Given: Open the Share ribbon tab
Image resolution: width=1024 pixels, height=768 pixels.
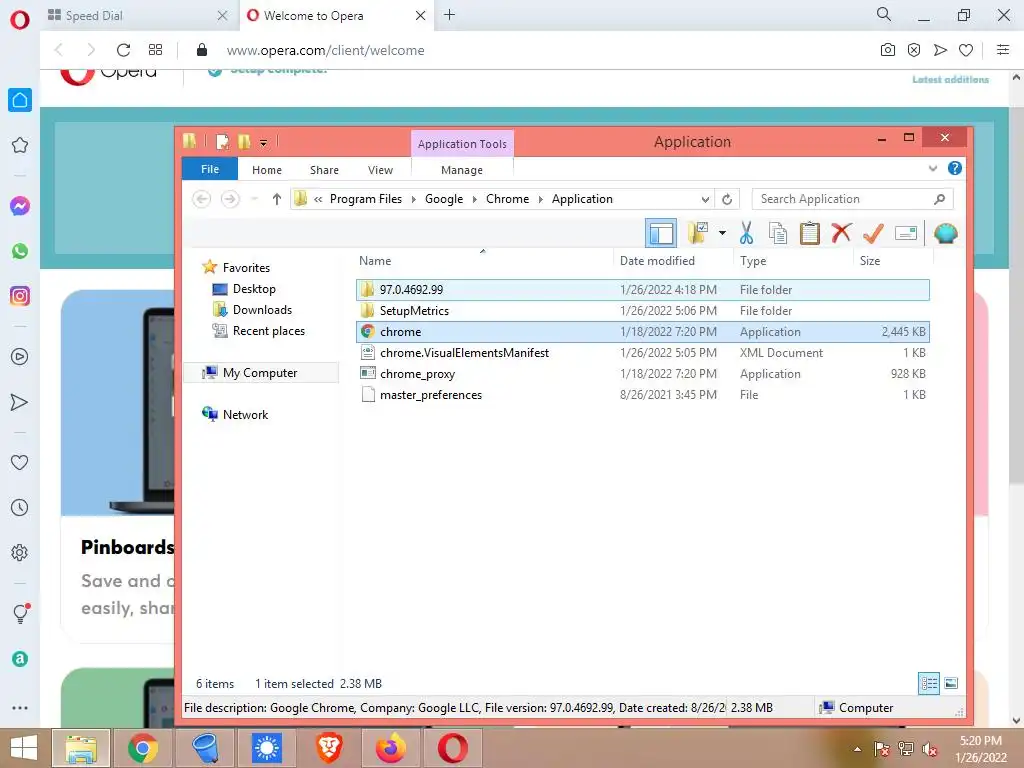Looking at the screenshot, I should [x=324, y=170].
